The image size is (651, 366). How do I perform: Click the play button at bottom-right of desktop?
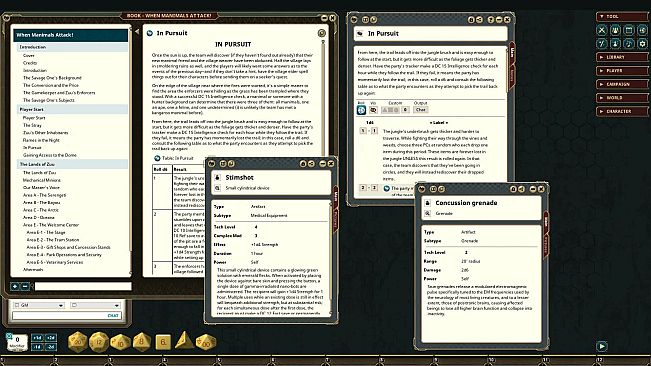click(x=602, y=346)
